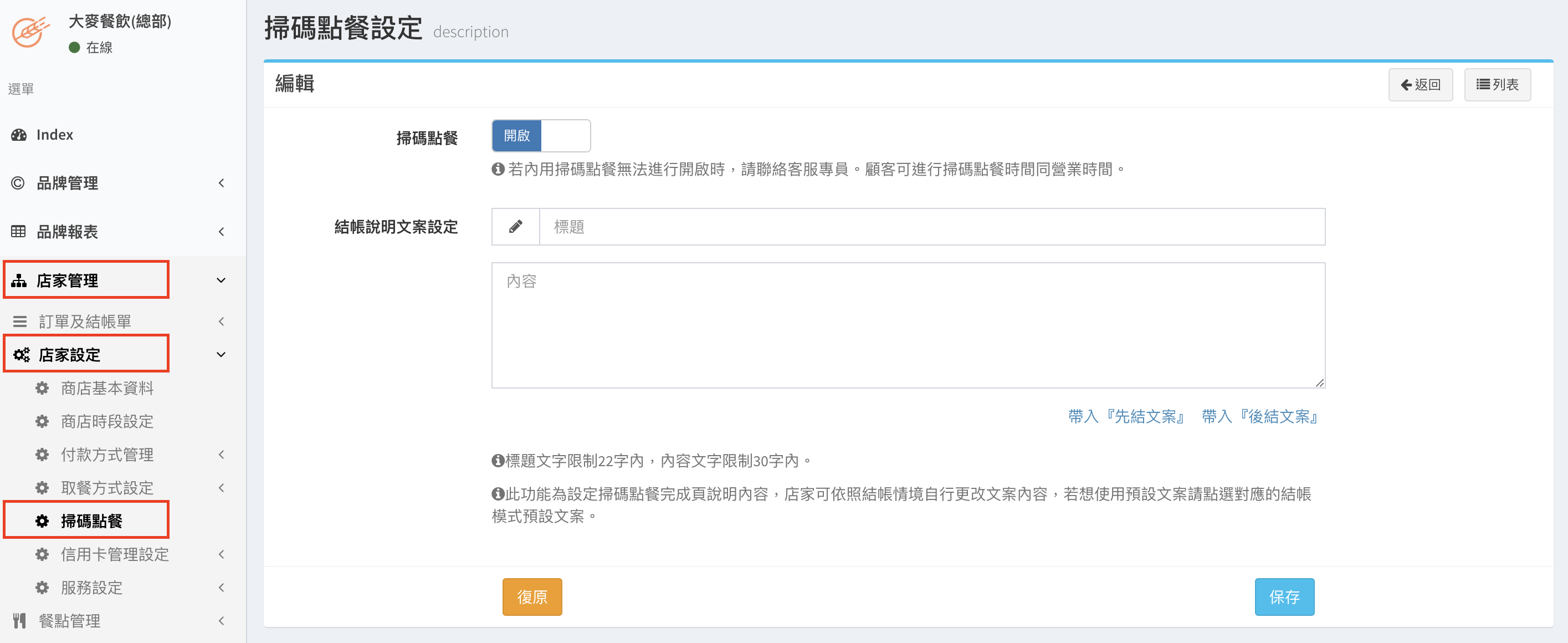
Task: Click into the 內容 text area
Action: pos(908,325)
